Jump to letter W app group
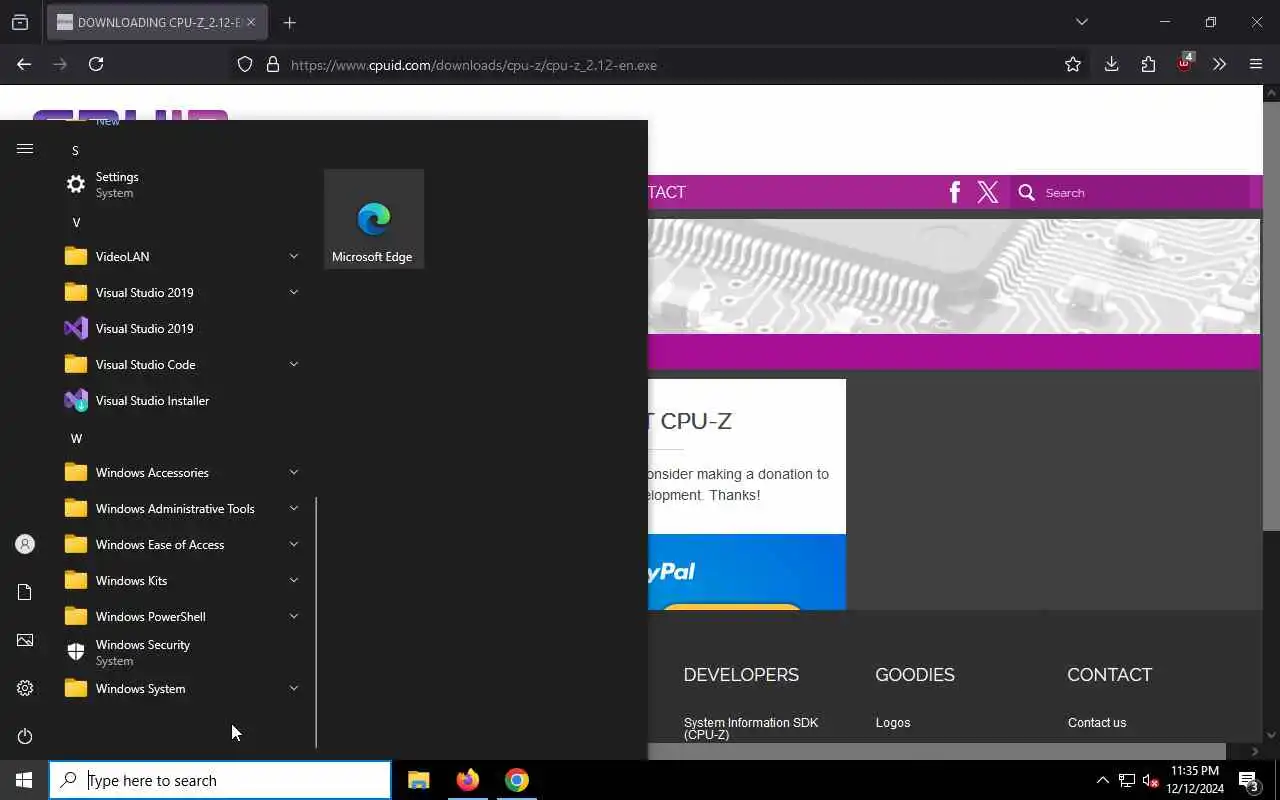 [x=76, y=438]
